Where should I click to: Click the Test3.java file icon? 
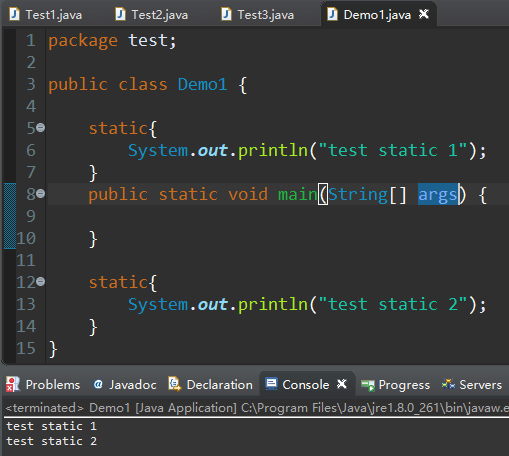226,15
